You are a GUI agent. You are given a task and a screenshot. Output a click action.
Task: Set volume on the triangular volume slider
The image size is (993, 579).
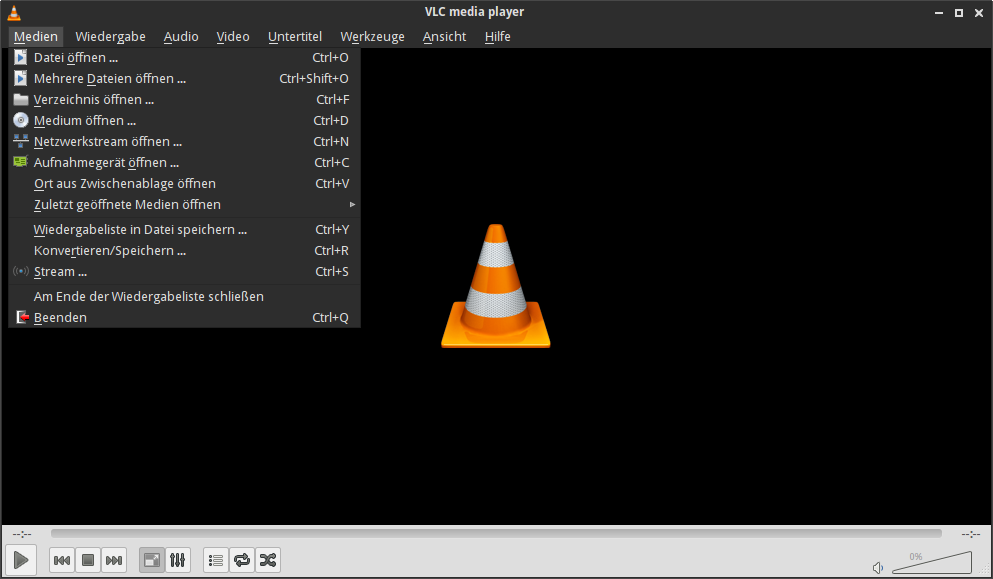coord(932,562)
